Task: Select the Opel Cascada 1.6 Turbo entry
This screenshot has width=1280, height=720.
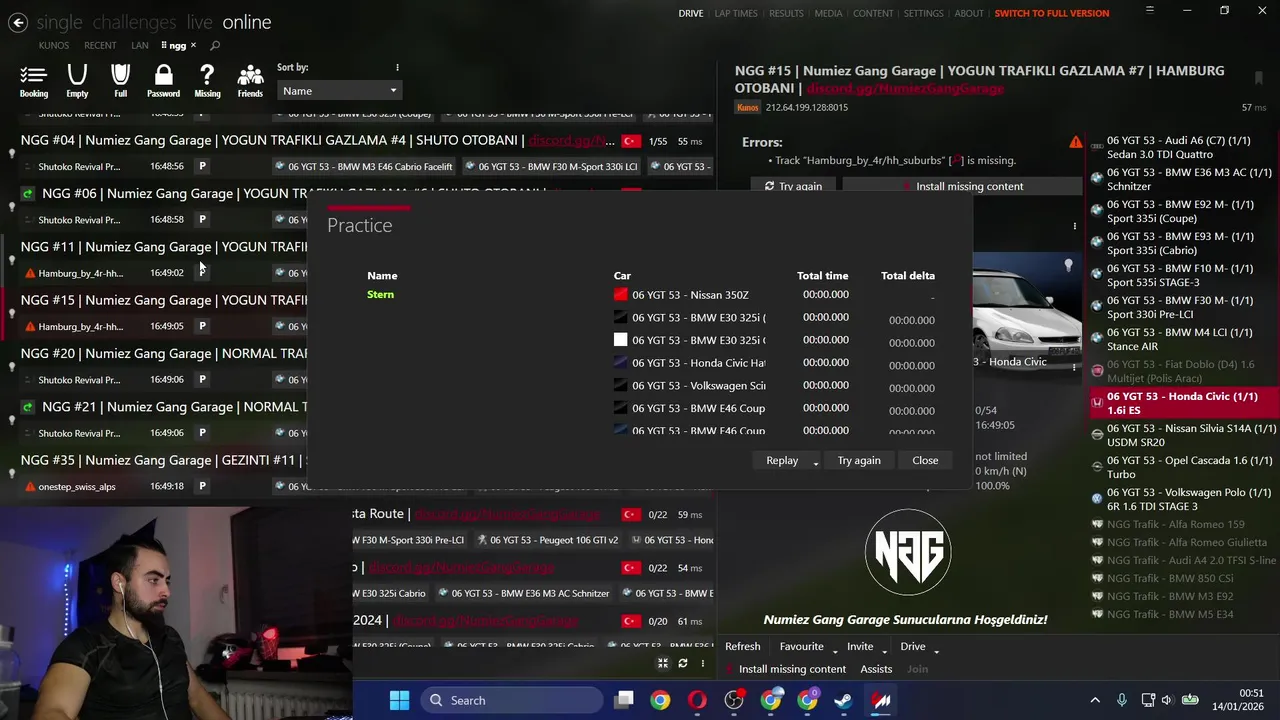Action: (1183, 468)
